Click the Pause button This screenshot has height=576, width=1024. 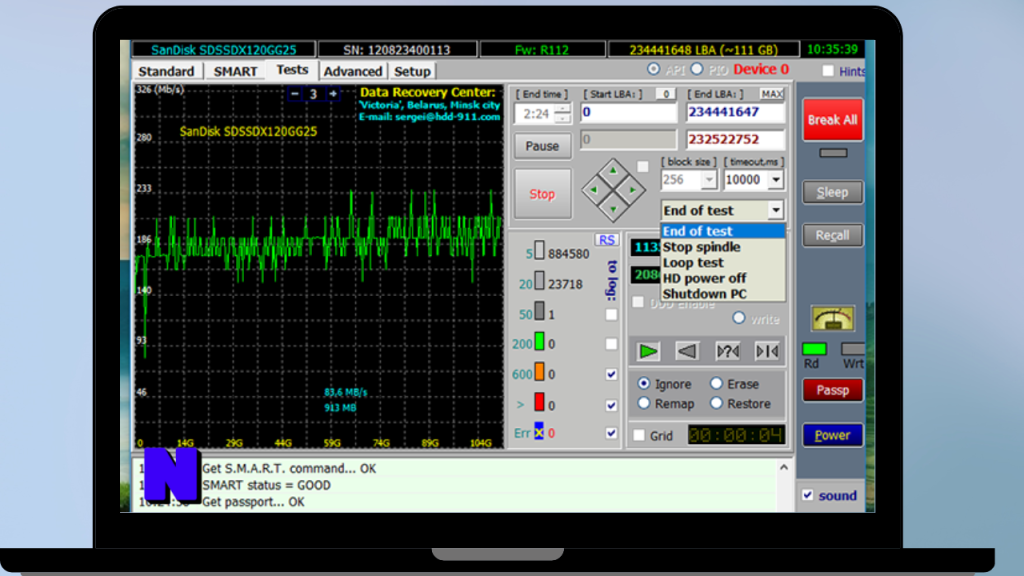point(542,146)
